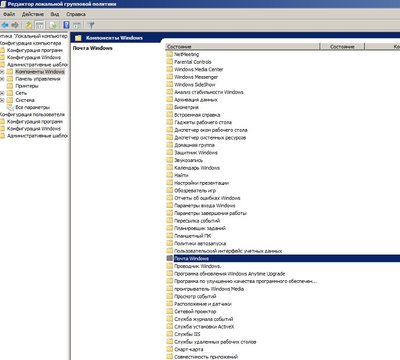This screenshot has height=360, width=400.
Task: Open the Файл menu
Action: click(9, 14)
